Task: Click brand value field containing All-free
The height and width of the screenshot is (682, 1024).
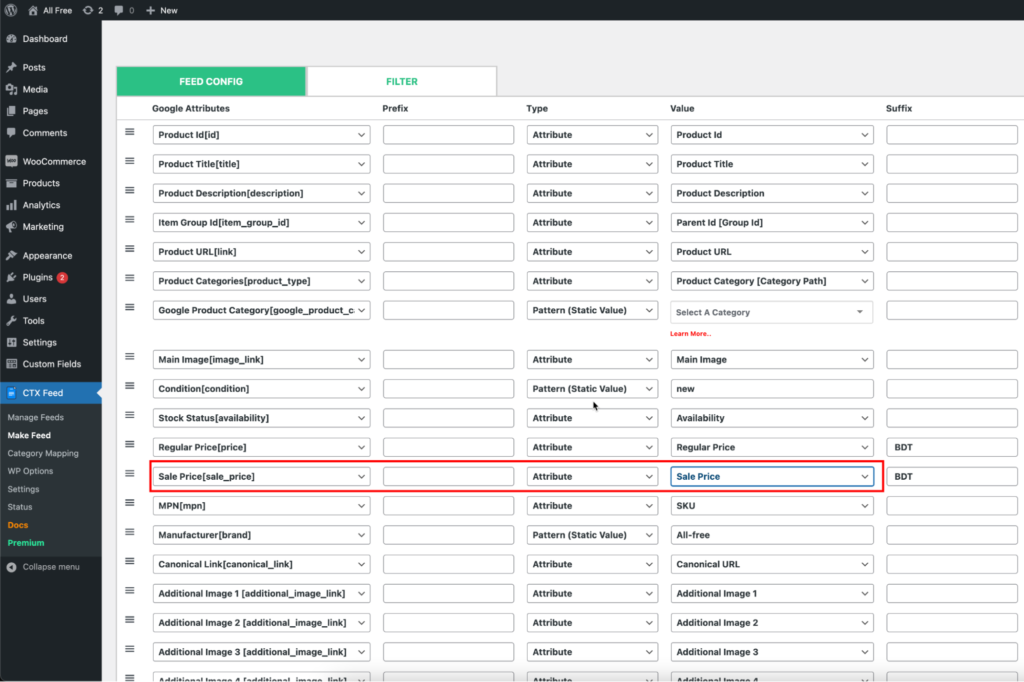Action: click(772, 535)
